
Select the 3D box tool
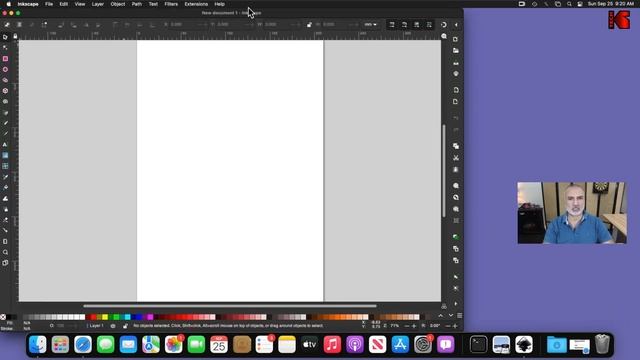coord(5,91)
